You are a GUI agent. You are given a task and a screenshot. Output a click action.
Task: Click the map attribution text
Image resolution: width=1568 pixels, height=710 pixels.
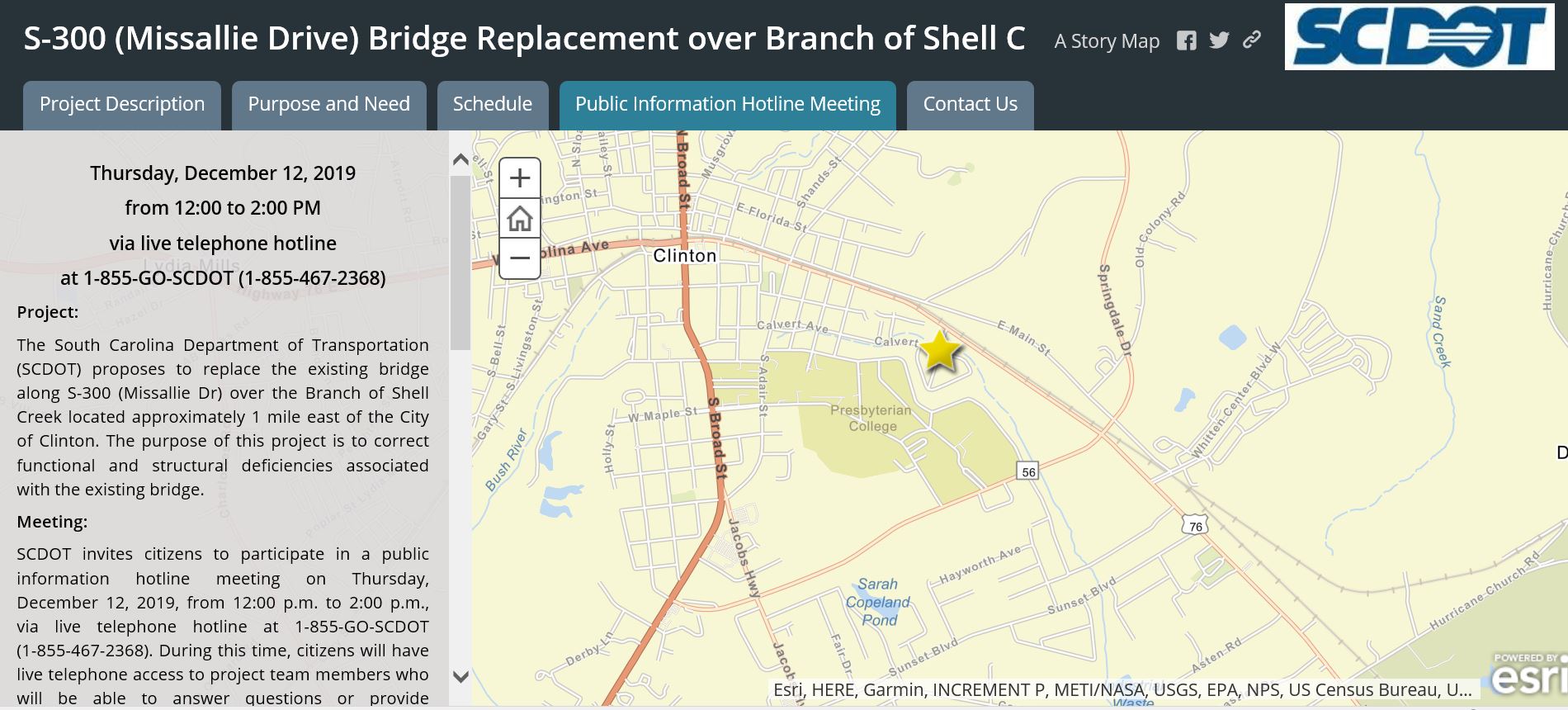click(x=1122, y=689)
